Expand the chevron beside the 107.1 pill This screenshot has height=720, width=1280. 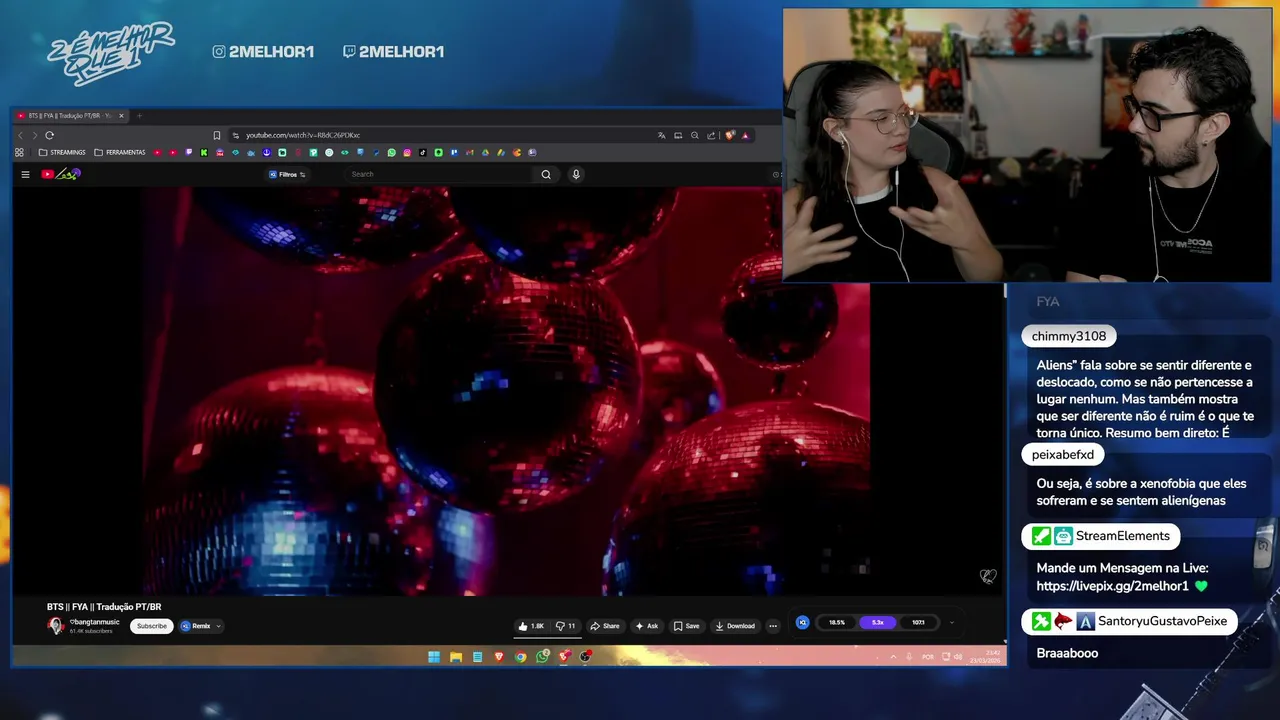pos(952,622)
